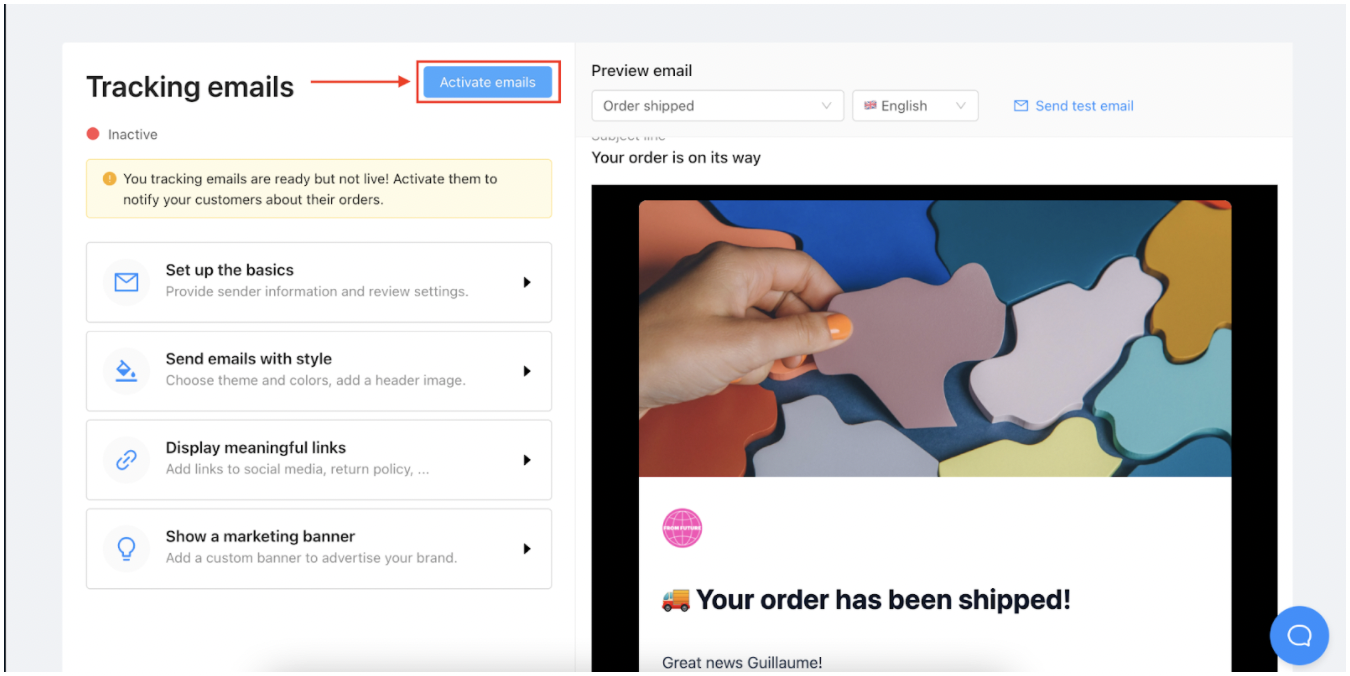
Task: Click the chain link icon for meaningful links
Action: pyautogui.click(x=126, y=460)
